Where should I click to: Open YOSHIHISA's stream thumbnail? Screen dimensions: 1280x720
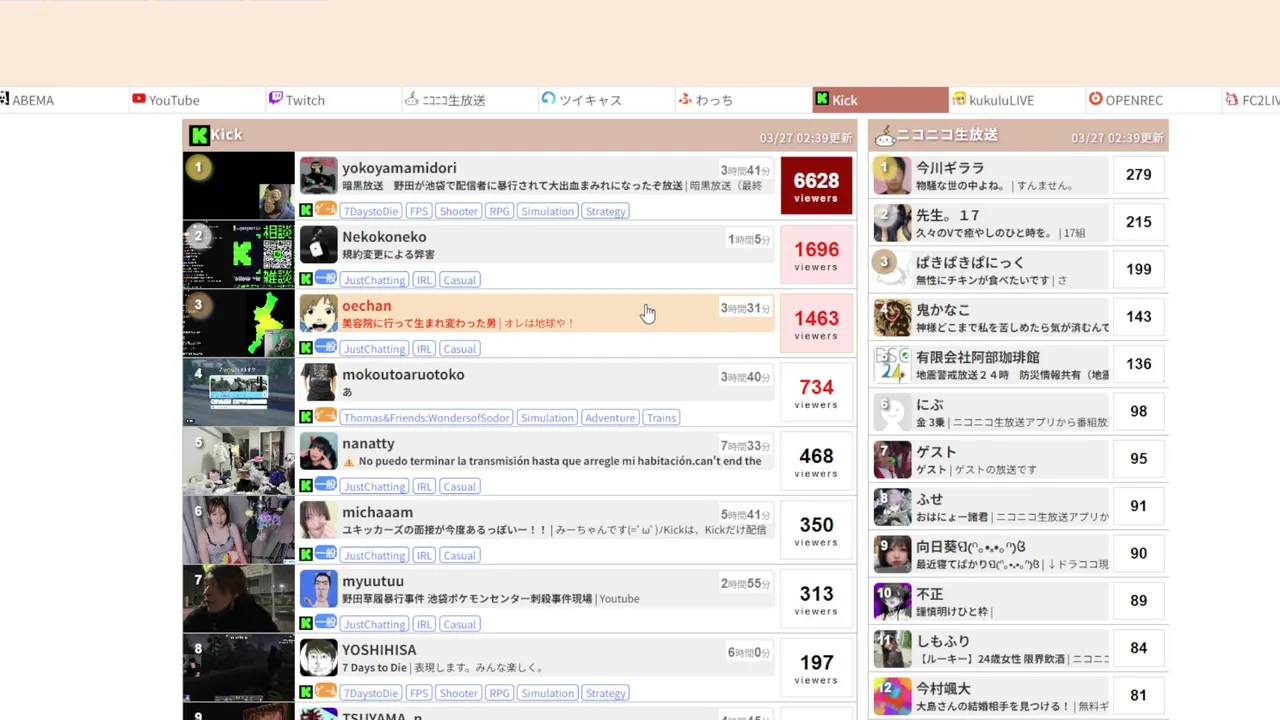pos(239,668)
